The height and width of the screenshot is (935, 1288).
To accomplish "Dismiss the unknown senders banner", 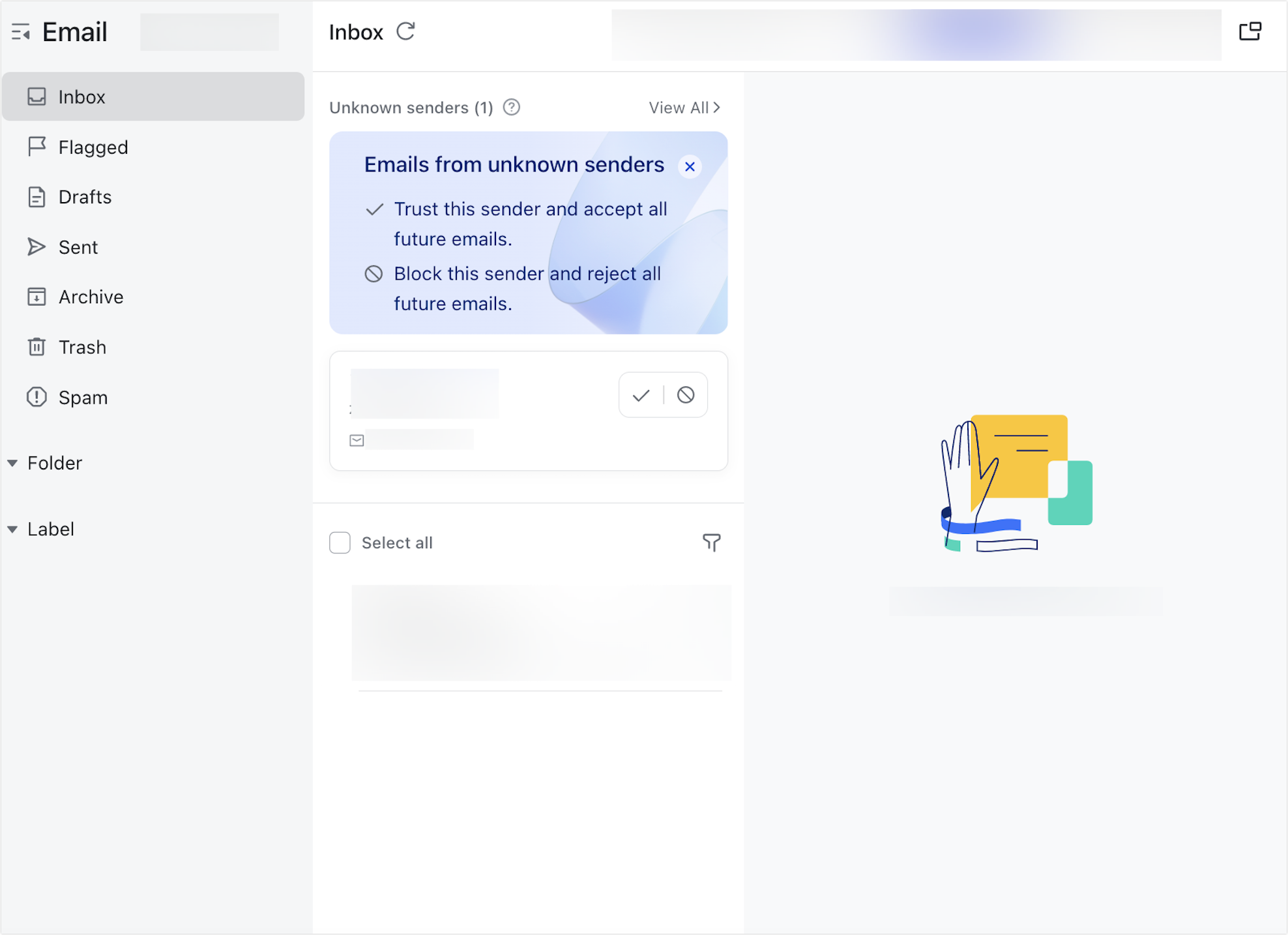I will (690, 166).
